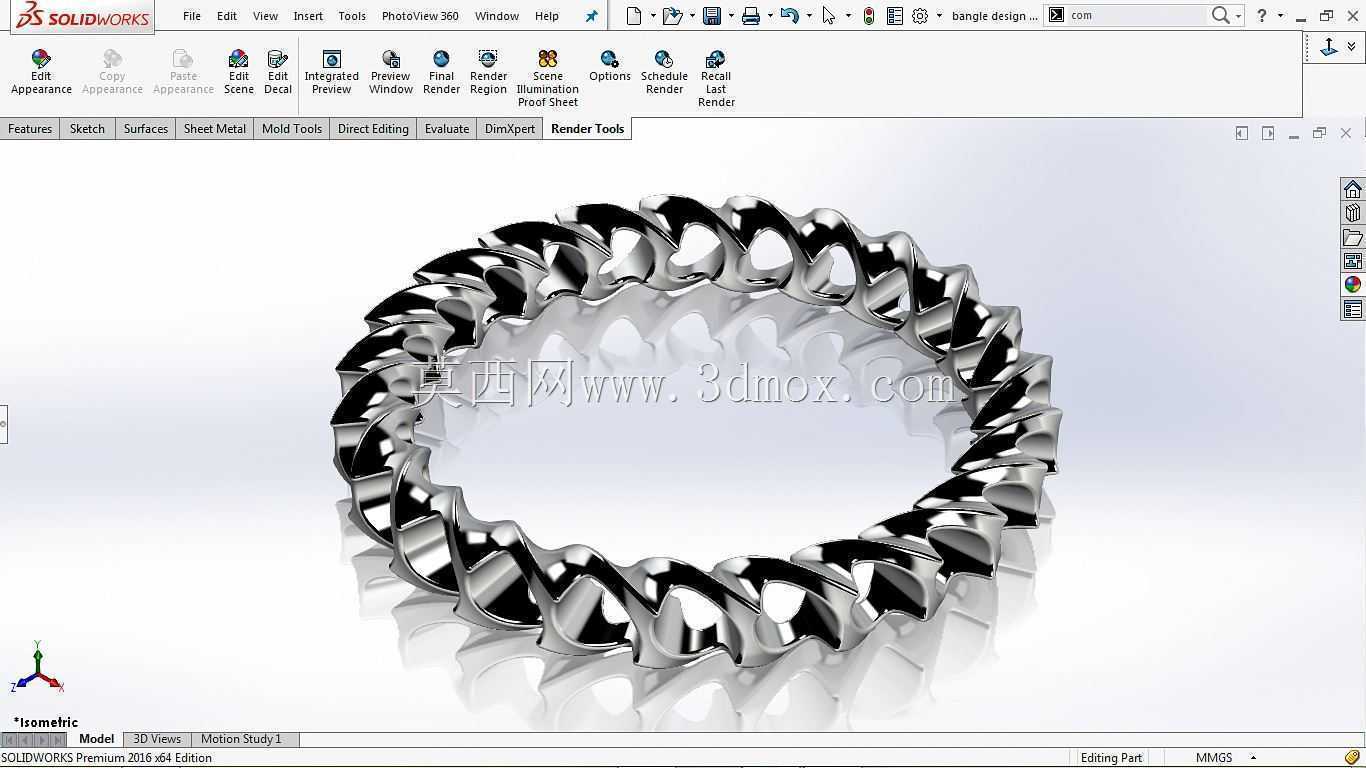Expand the search type dropdown arrow

tap(1238, 16)
